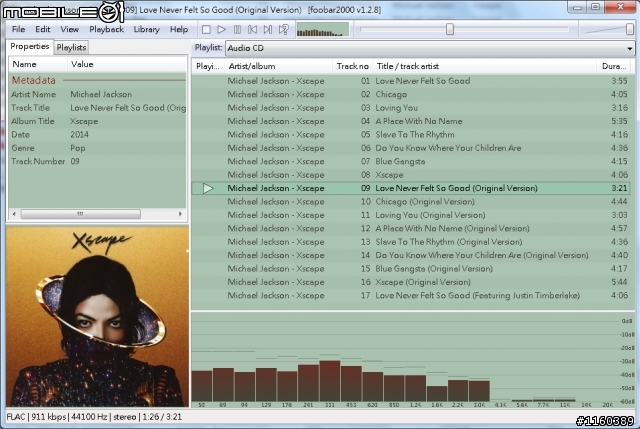Click the now-playing arrow indicator on track 09

tap(208, 188)
